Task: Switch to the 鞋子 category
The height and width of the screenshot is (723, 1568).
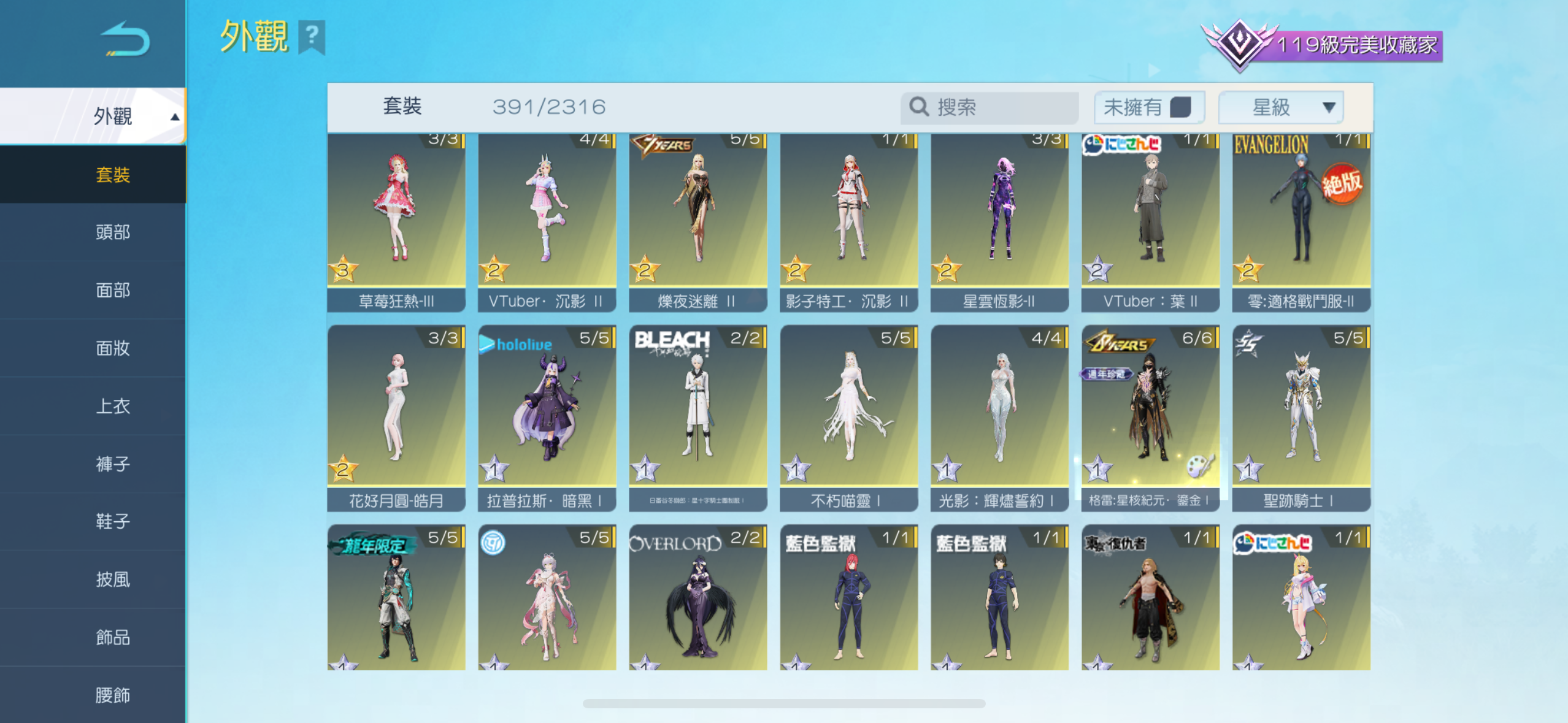Action: click(x=93, y=522)
